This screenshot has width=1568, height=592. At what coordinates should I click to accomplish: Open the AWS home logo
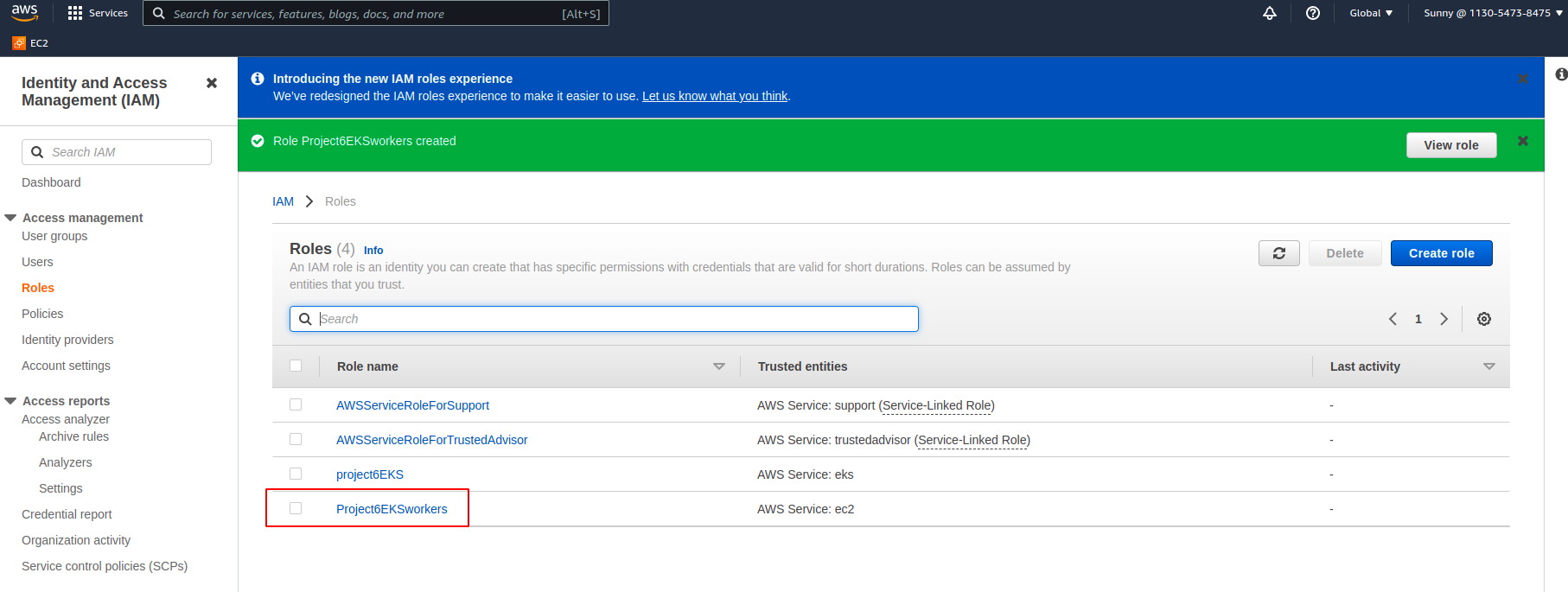pyautogui.click(x=24, y=12)
